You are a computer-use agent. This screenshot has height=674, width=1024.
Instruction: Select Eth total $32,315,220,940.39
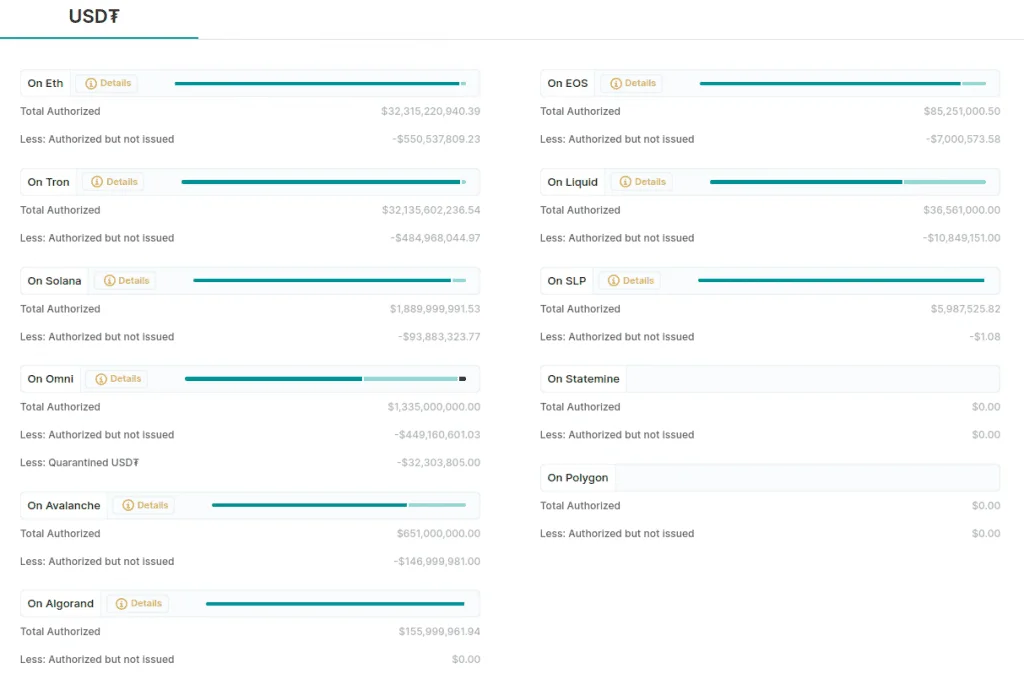pyautogui.click(x=430, y=111)
